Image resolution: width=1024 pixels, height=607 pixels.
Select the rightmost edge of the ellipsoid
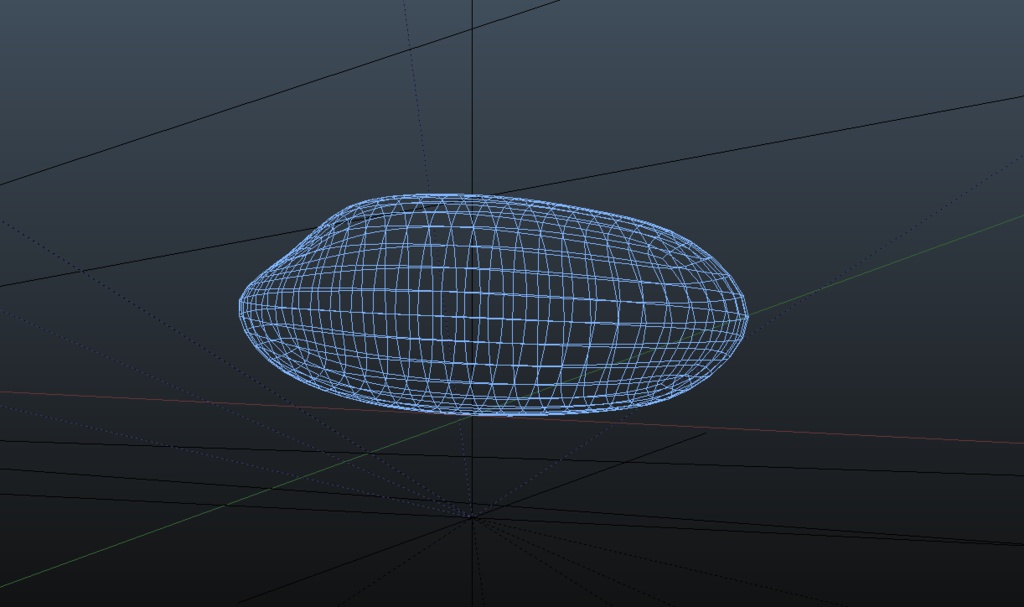point(747,315)
